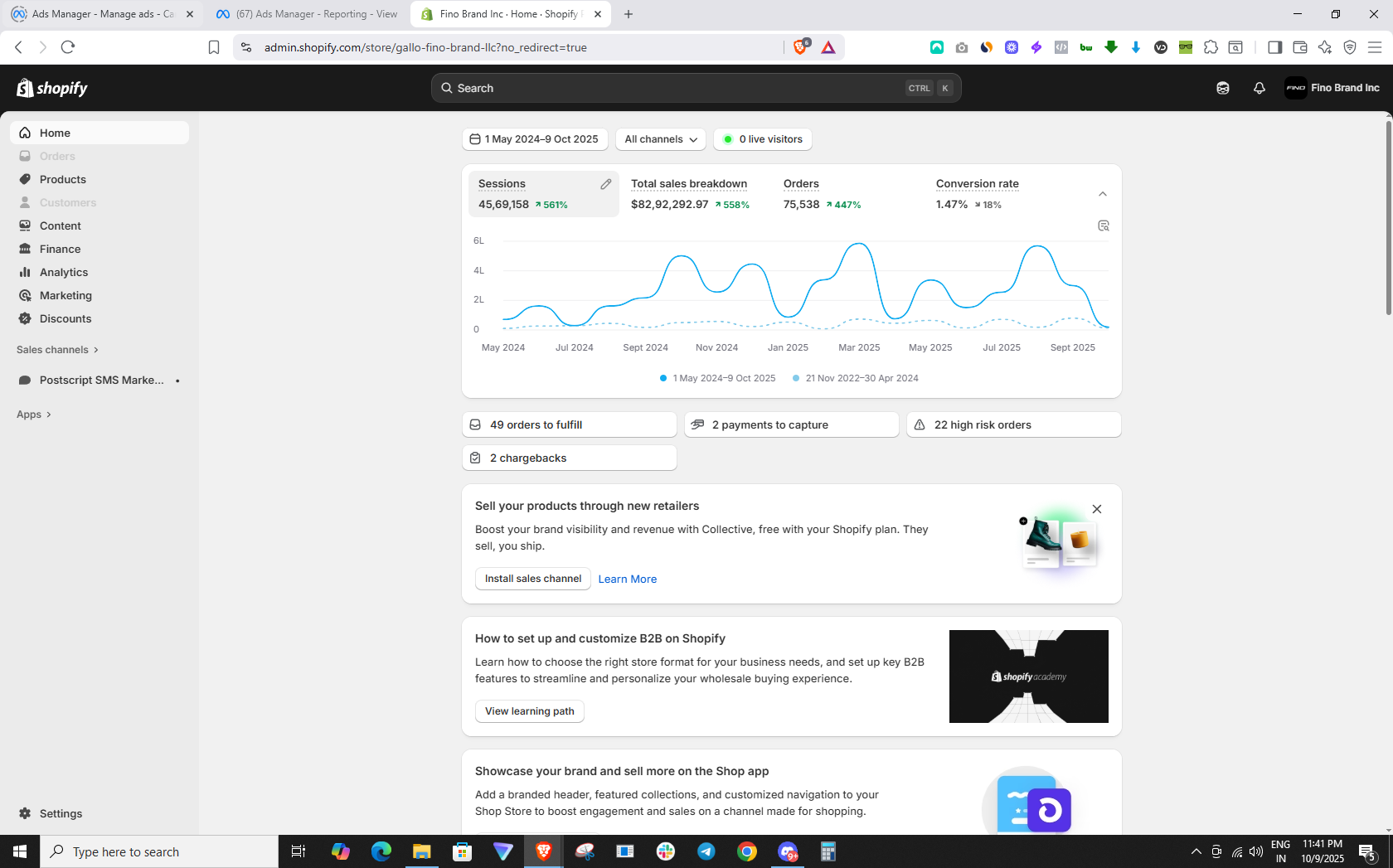Open Content section
Image resolution: width=1393 pixels, height=868 pixels.
[x=99, y=225]
